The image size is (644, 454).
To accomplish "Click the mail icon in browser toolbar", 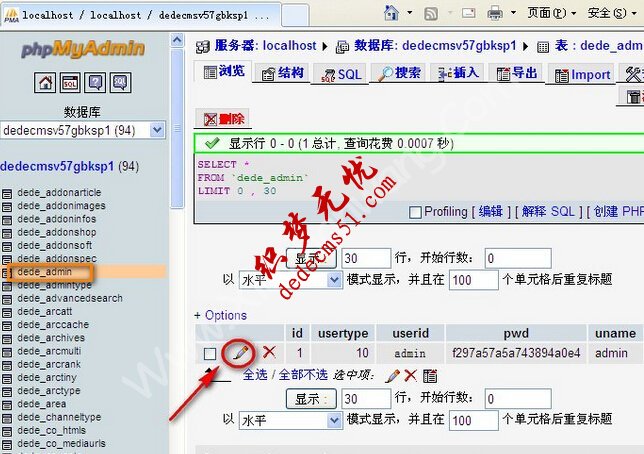I will click(x=469, y=14).
